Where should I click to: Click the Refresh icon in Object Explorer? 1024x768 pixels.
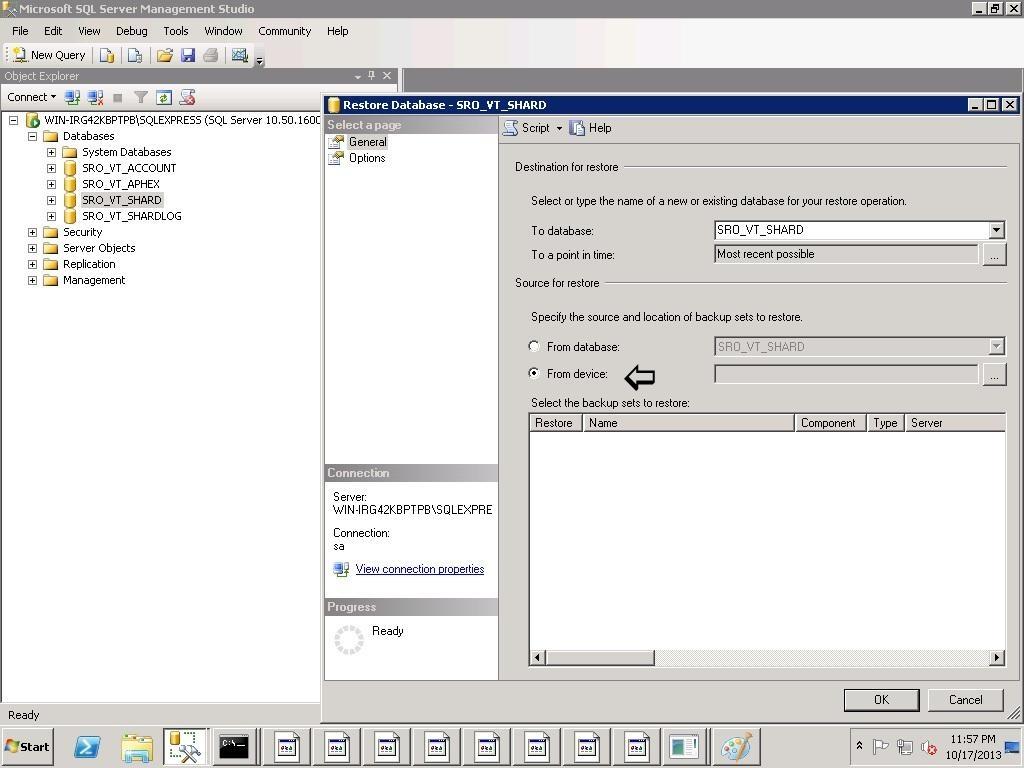tap(164, 98)
